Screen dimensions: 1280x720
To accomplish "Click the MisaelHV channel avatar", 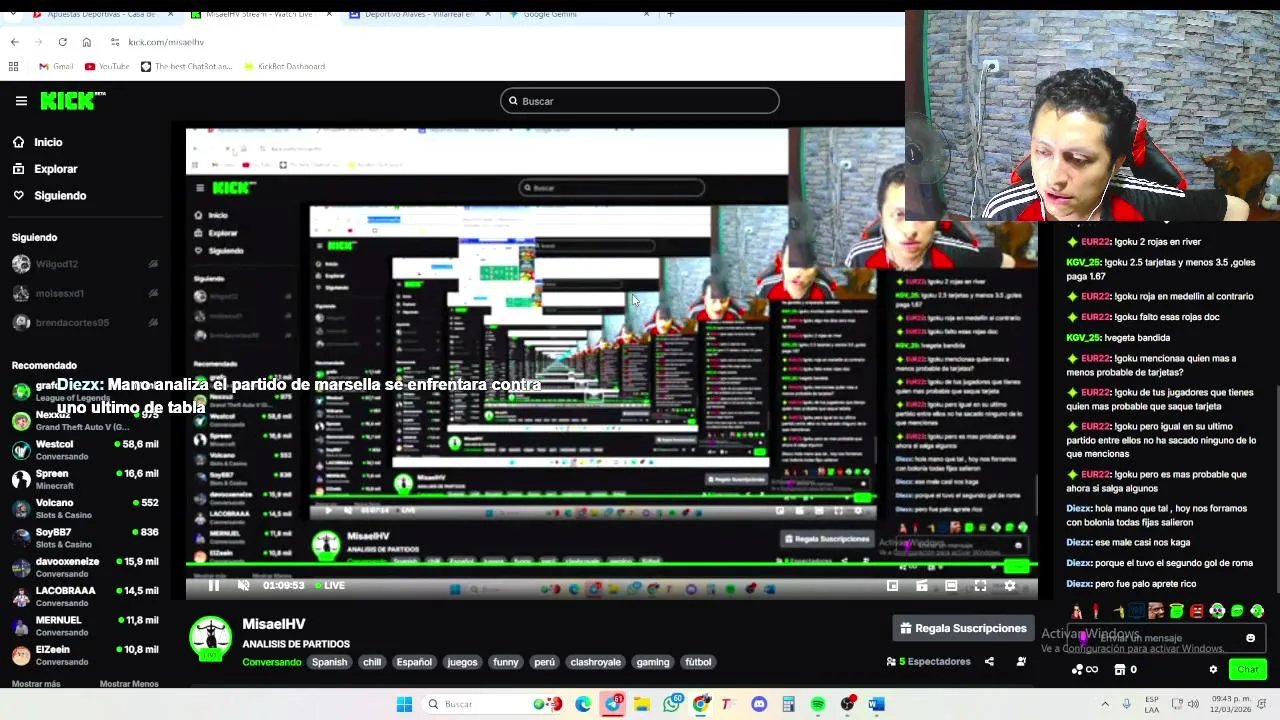I will (210, 639).
